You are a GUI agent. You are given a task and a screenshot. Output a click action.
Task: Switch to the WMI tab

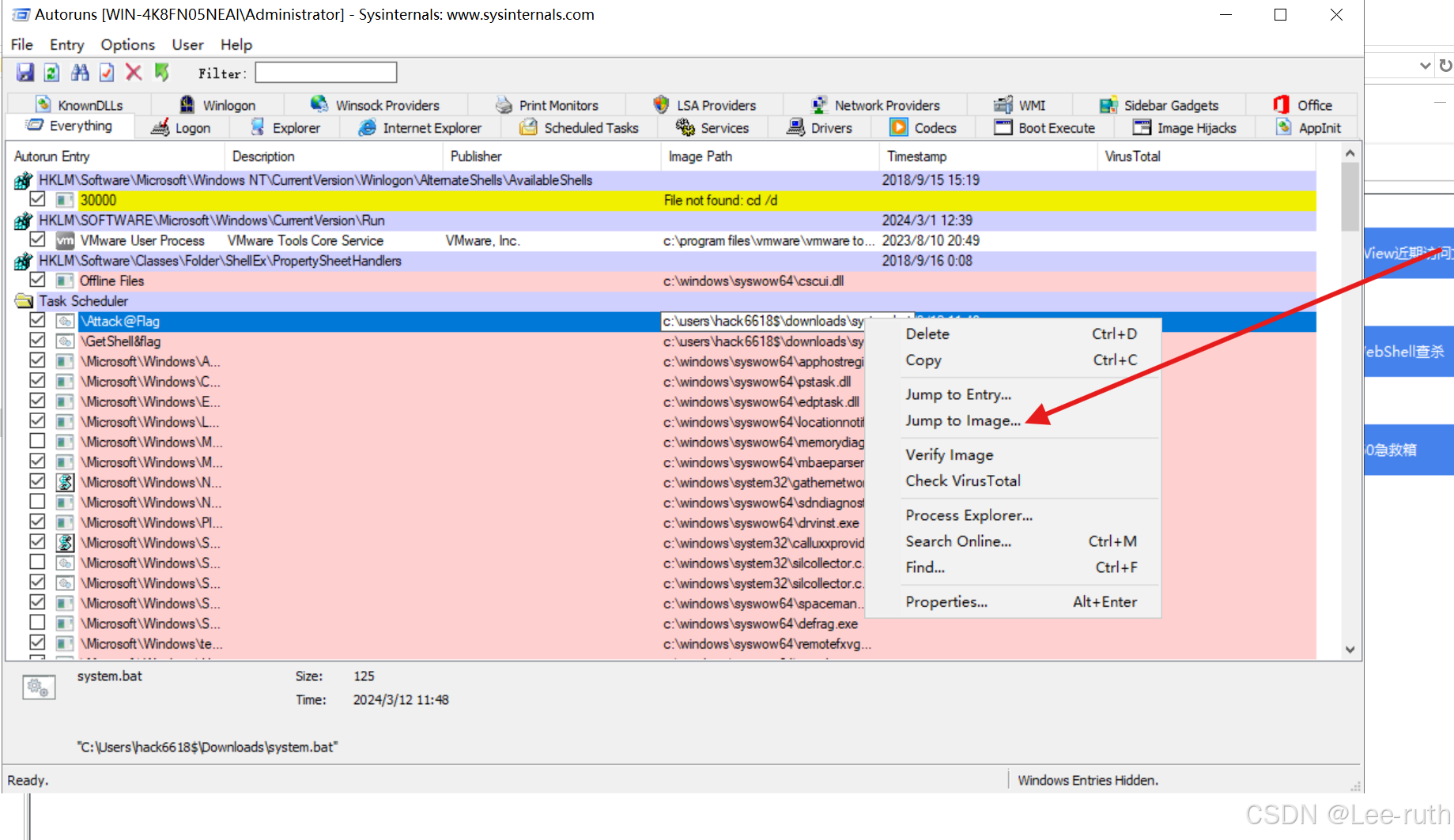coord(1020,105)
